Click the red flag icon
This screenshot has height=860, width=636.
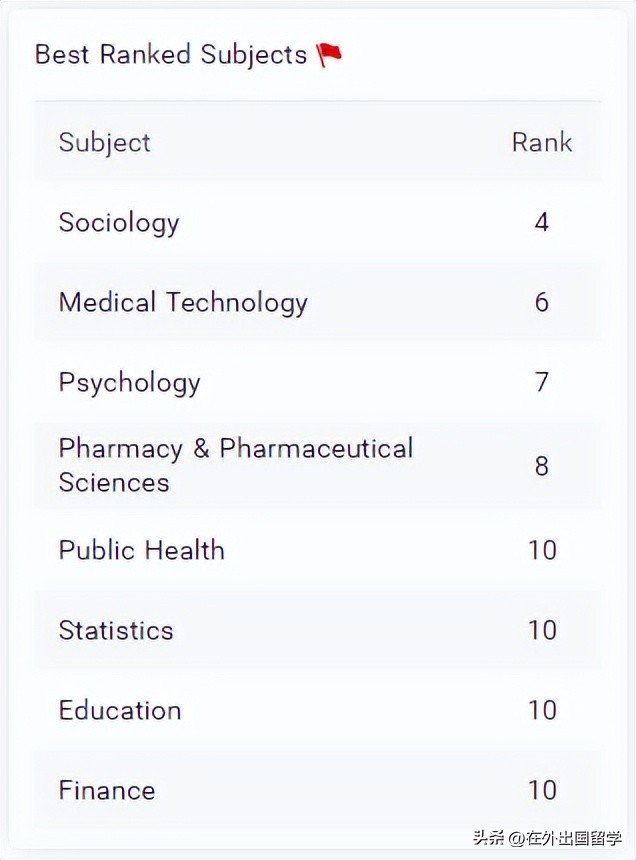click(329, 55)
